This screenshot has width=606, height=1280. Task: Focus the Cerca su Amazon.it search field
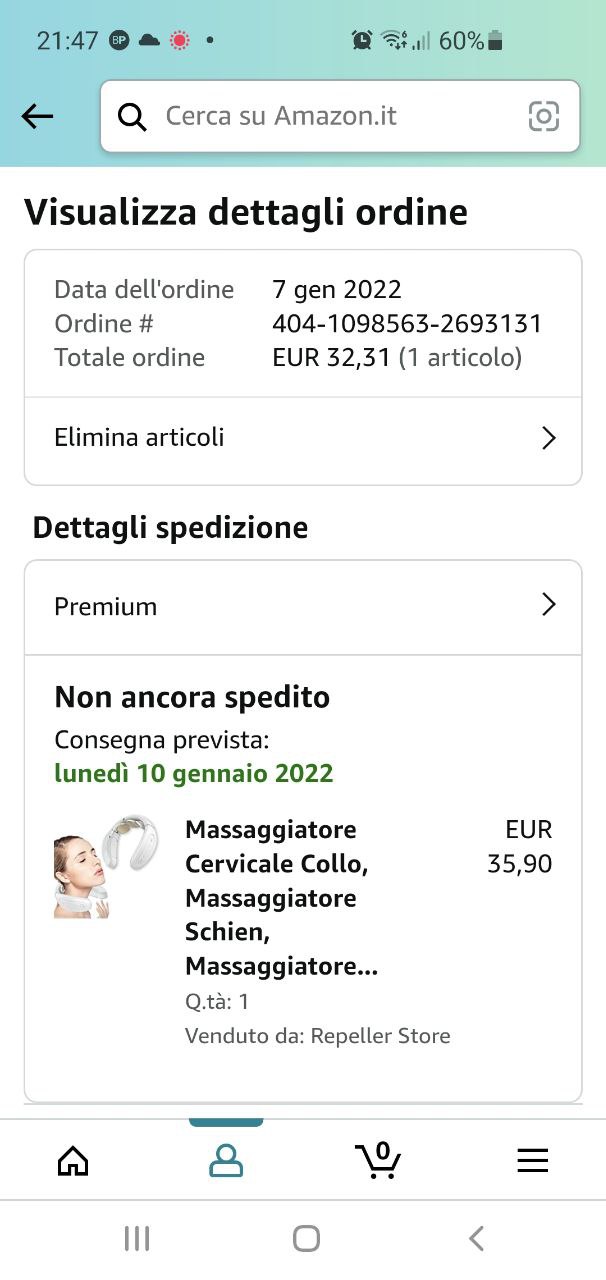(330, 117)
